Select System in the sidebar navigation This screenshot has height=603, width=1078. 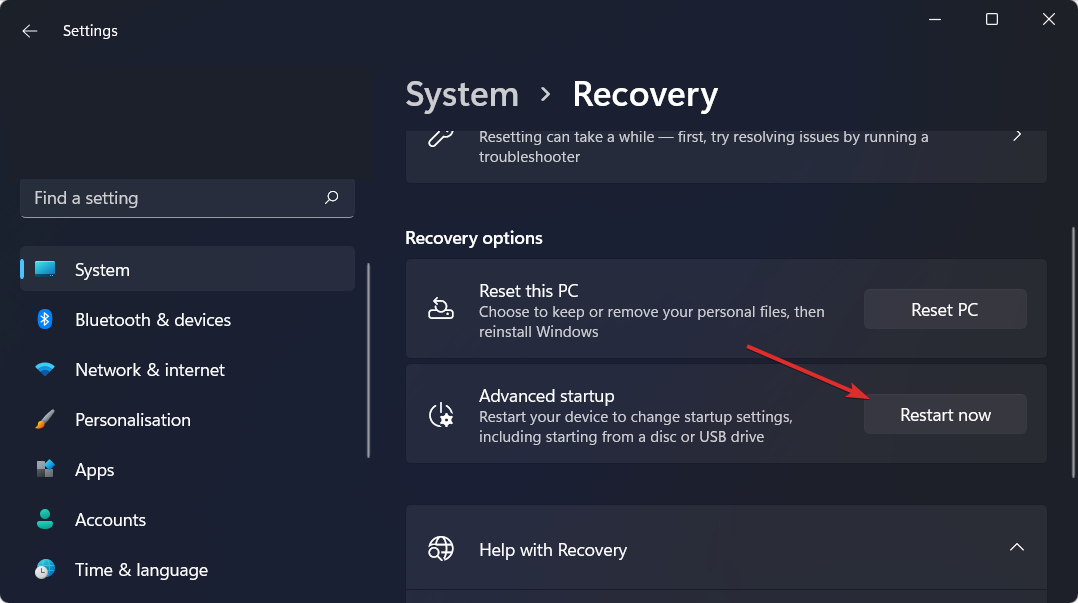[102, 269]
